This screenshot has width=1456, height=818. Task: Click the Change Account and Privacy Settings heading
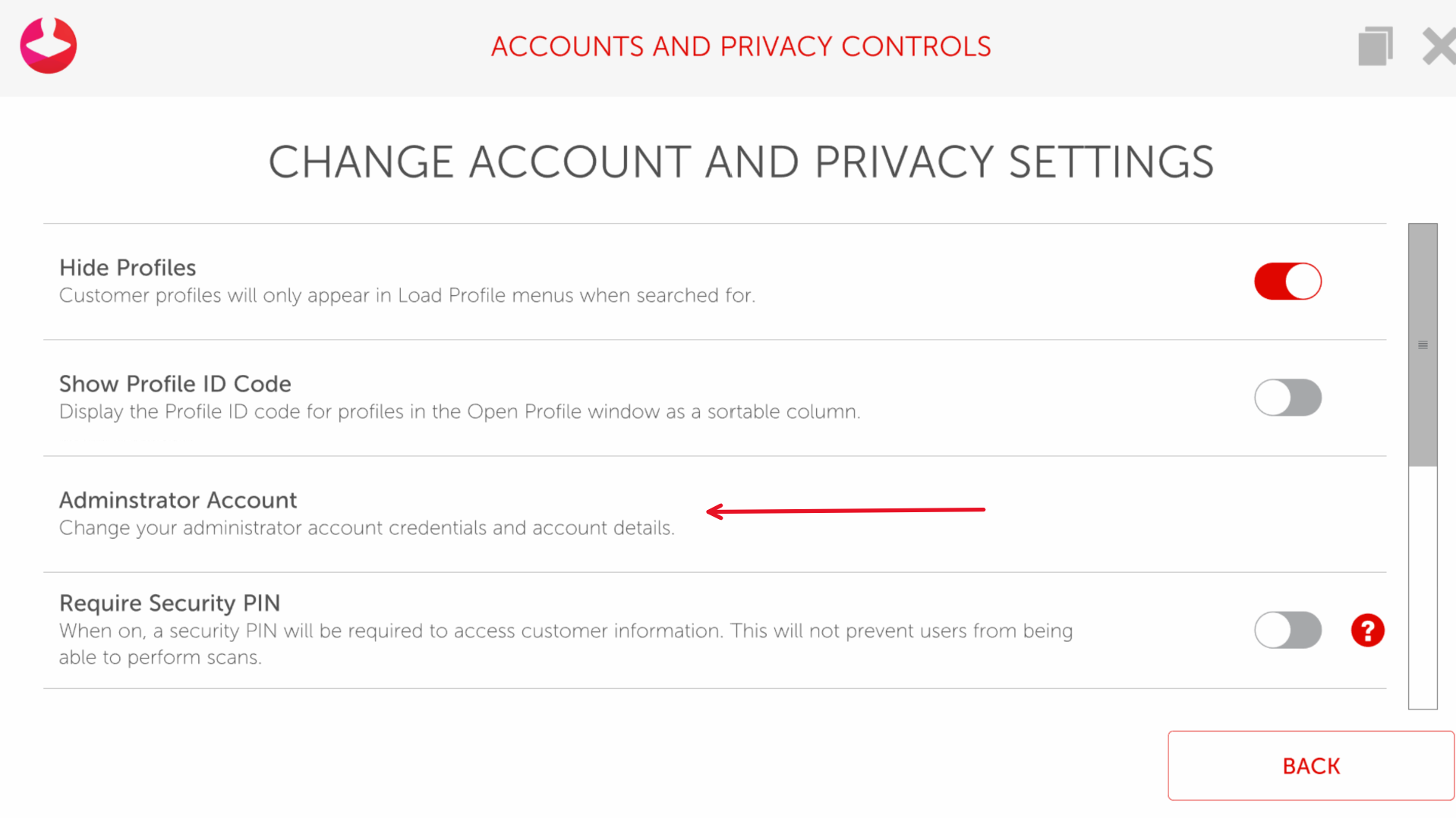tap(741, 162)
